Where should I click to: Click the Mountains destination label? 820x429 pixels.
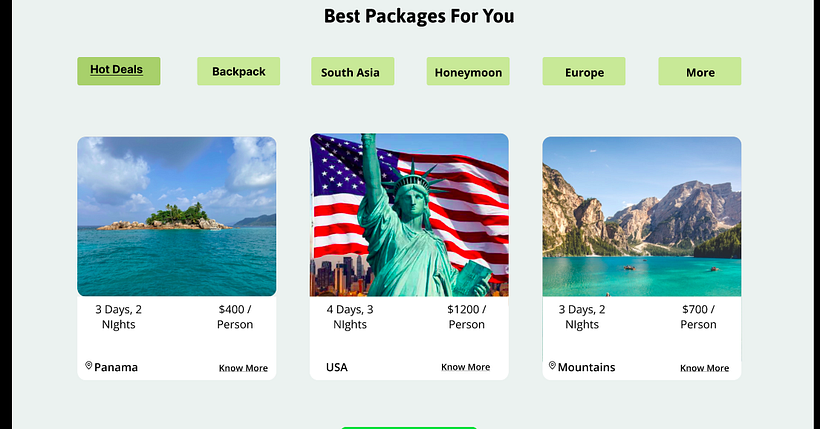coord(586,367)
